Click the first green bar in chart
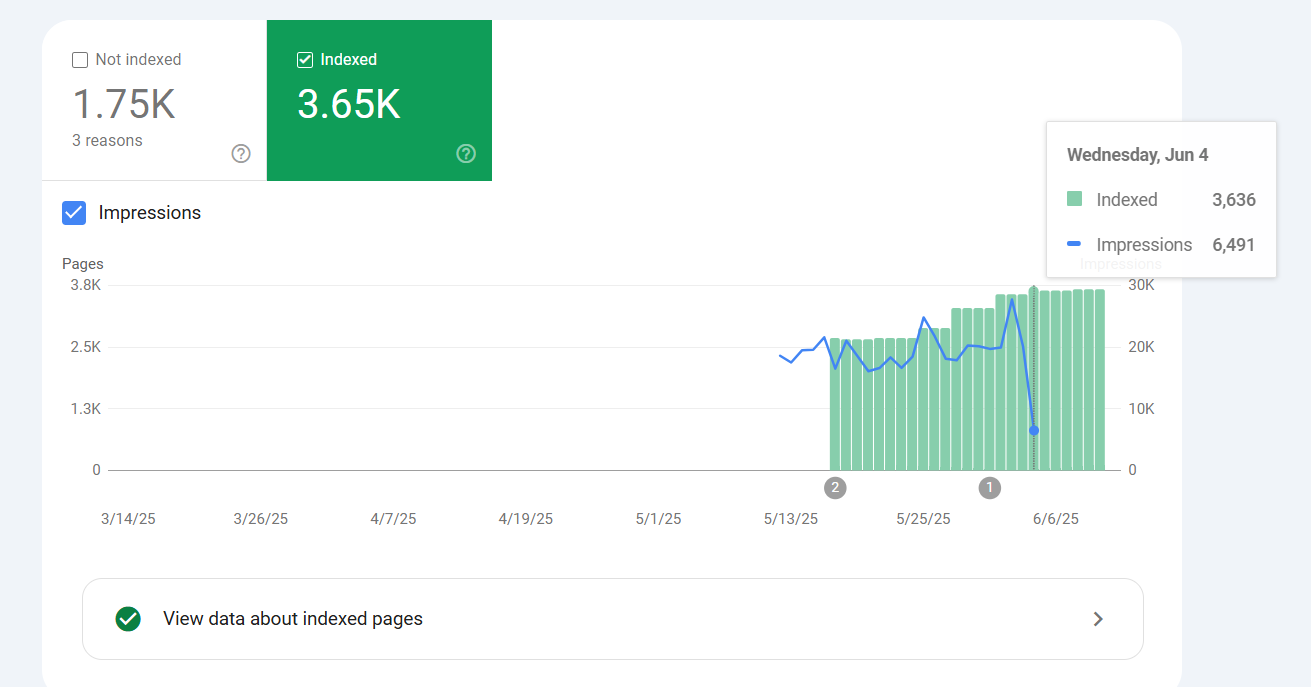The width and height of the screenshot is (1311, 687). click(x=835, y=404)
